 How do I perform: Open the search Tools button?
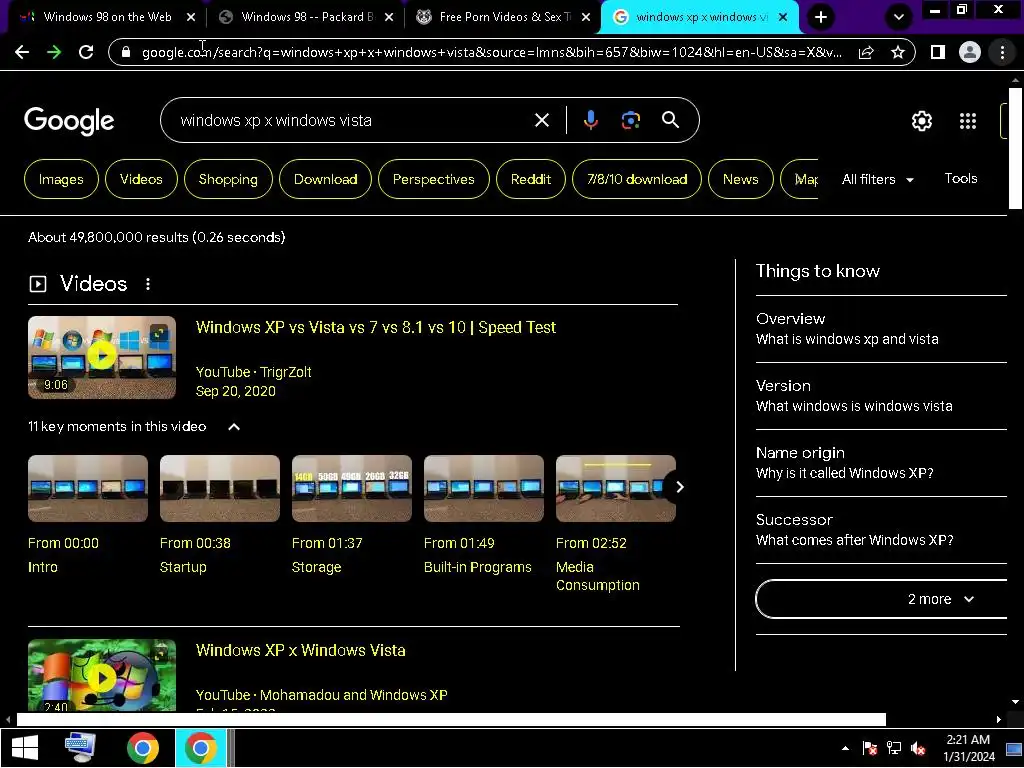(961, 178)
